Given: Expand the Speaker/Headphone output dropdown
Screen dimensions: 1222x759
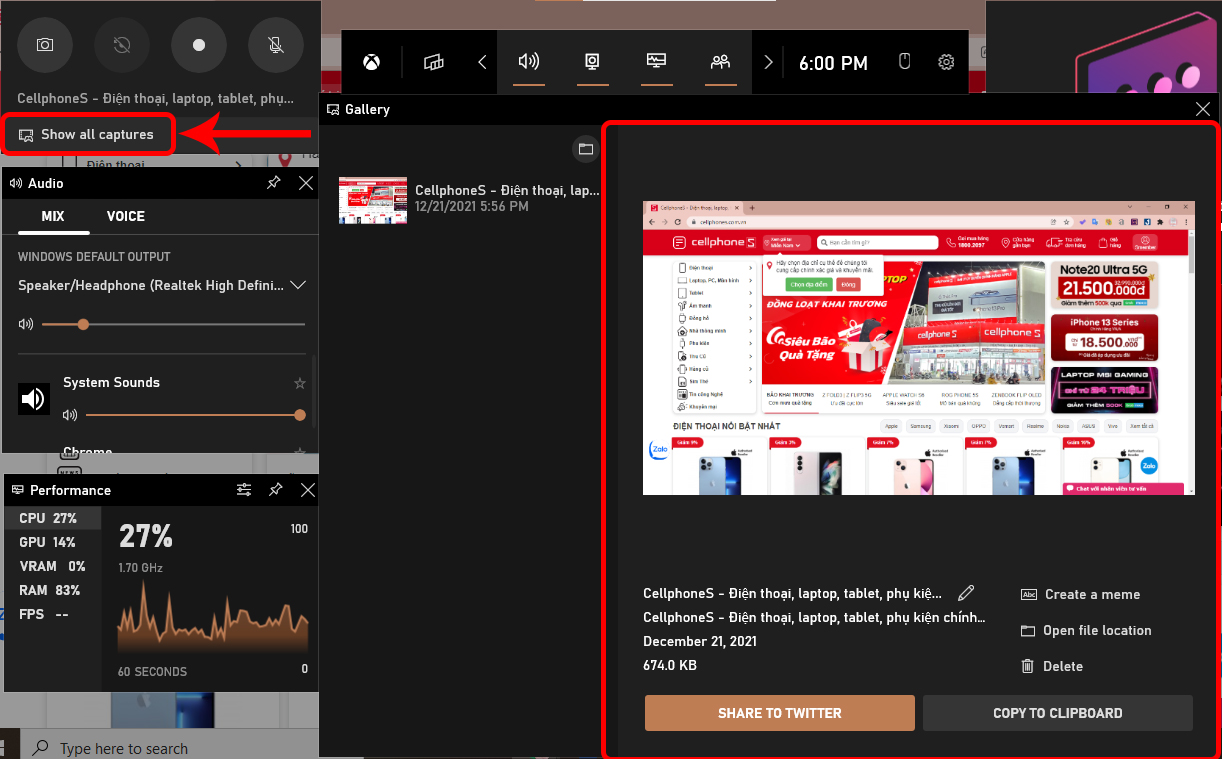Looking at the screenshot, I should pos(297,285).
